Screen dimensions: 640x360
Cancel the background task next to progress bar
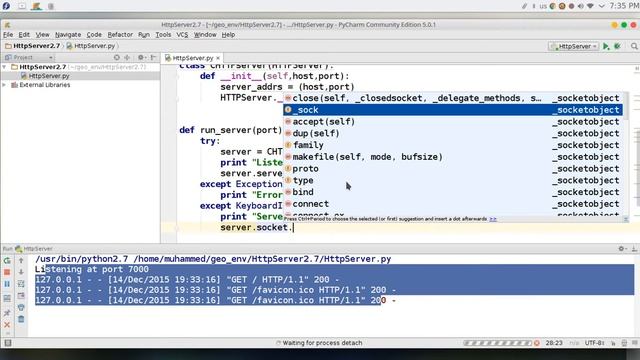(537, 343)
